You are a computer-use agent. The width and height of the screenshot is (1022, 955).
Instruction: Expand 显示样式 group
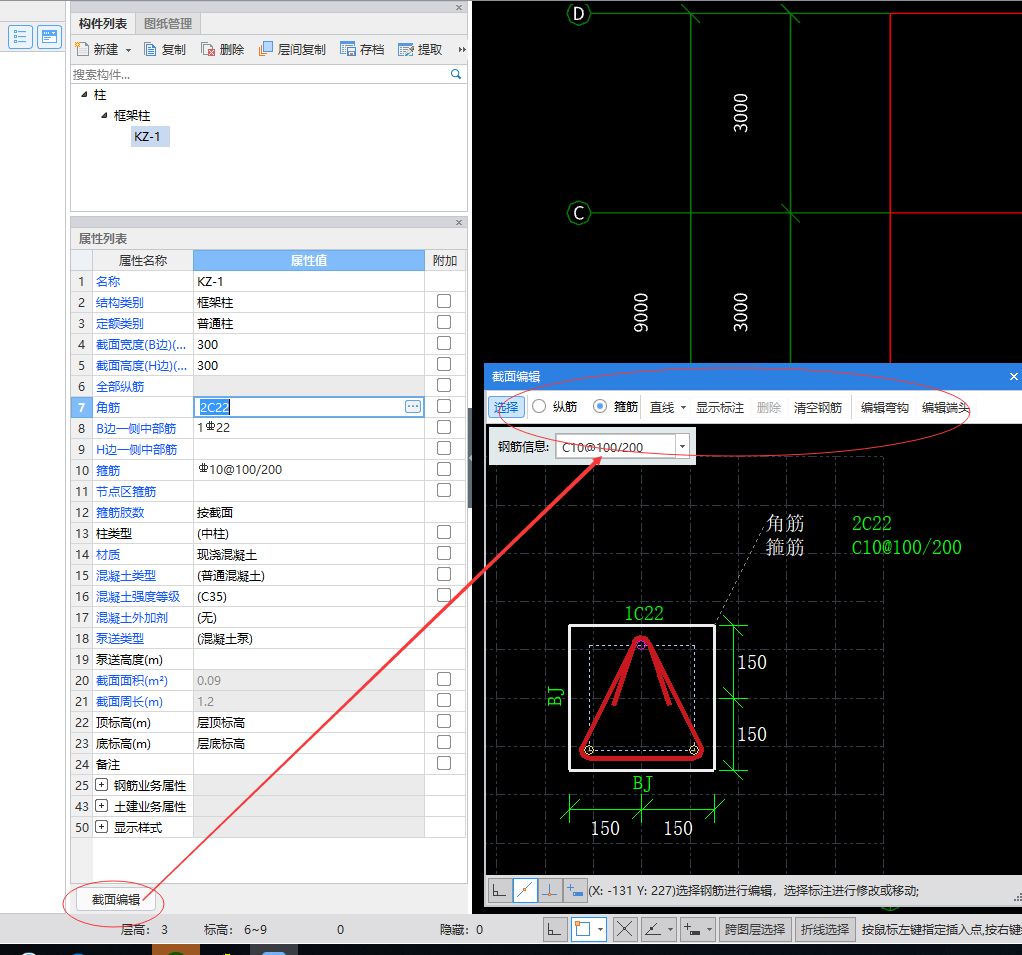[102, 827]
